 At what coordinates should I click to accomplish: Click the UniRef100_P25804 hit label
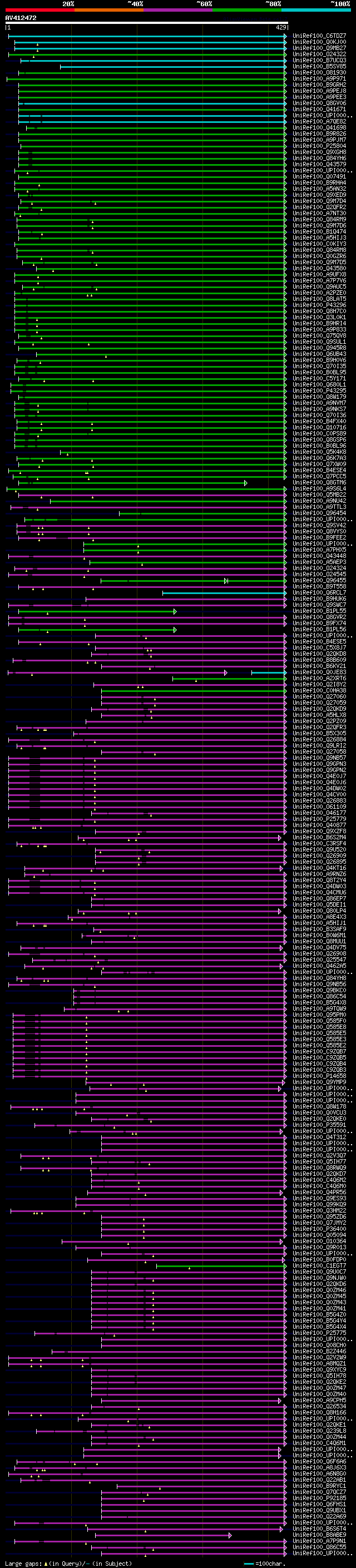click(x=319, y=146)
